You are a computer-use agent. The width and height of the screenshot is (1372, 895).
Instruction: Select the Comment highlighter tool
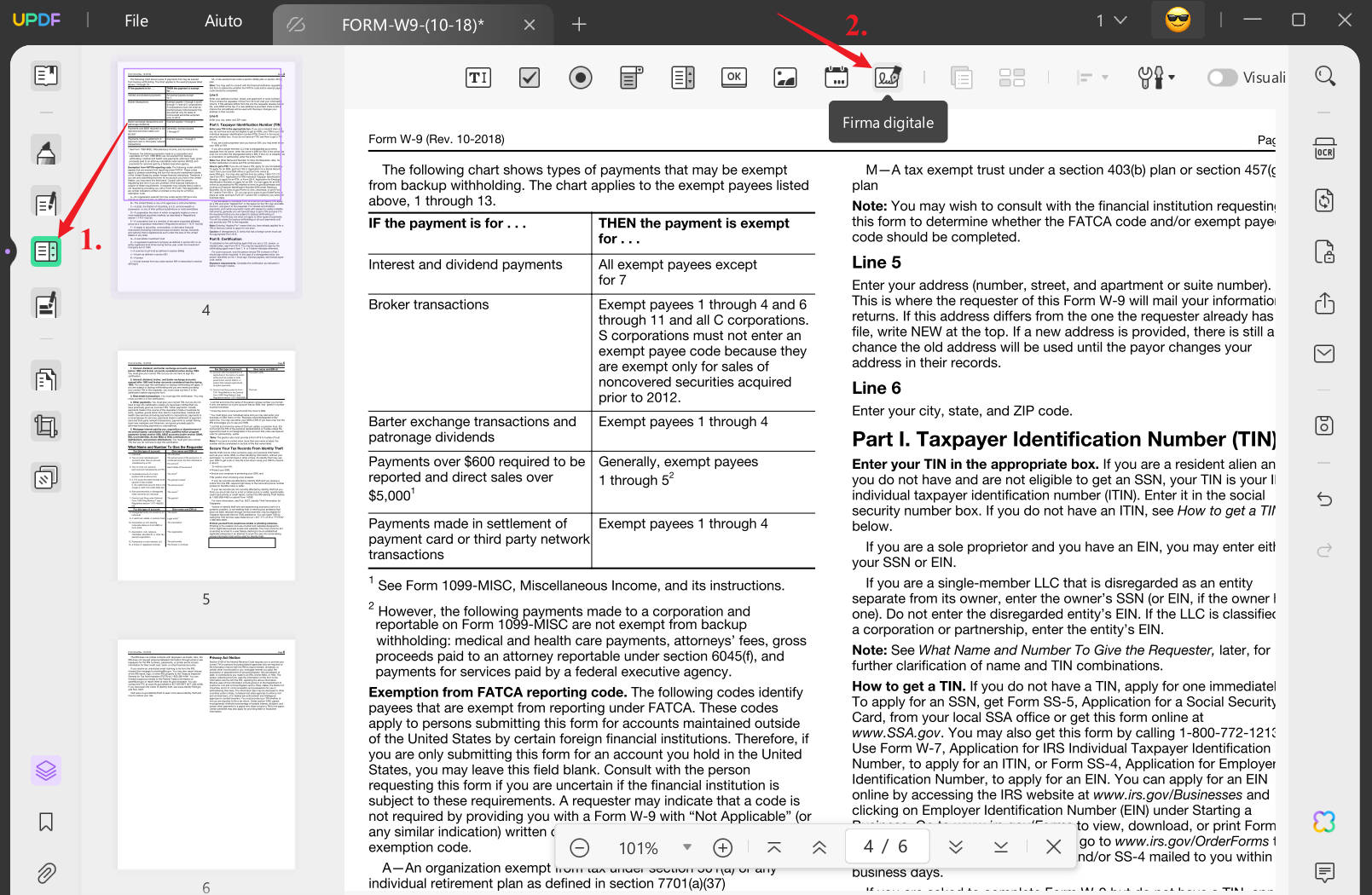tap(46, 151)
